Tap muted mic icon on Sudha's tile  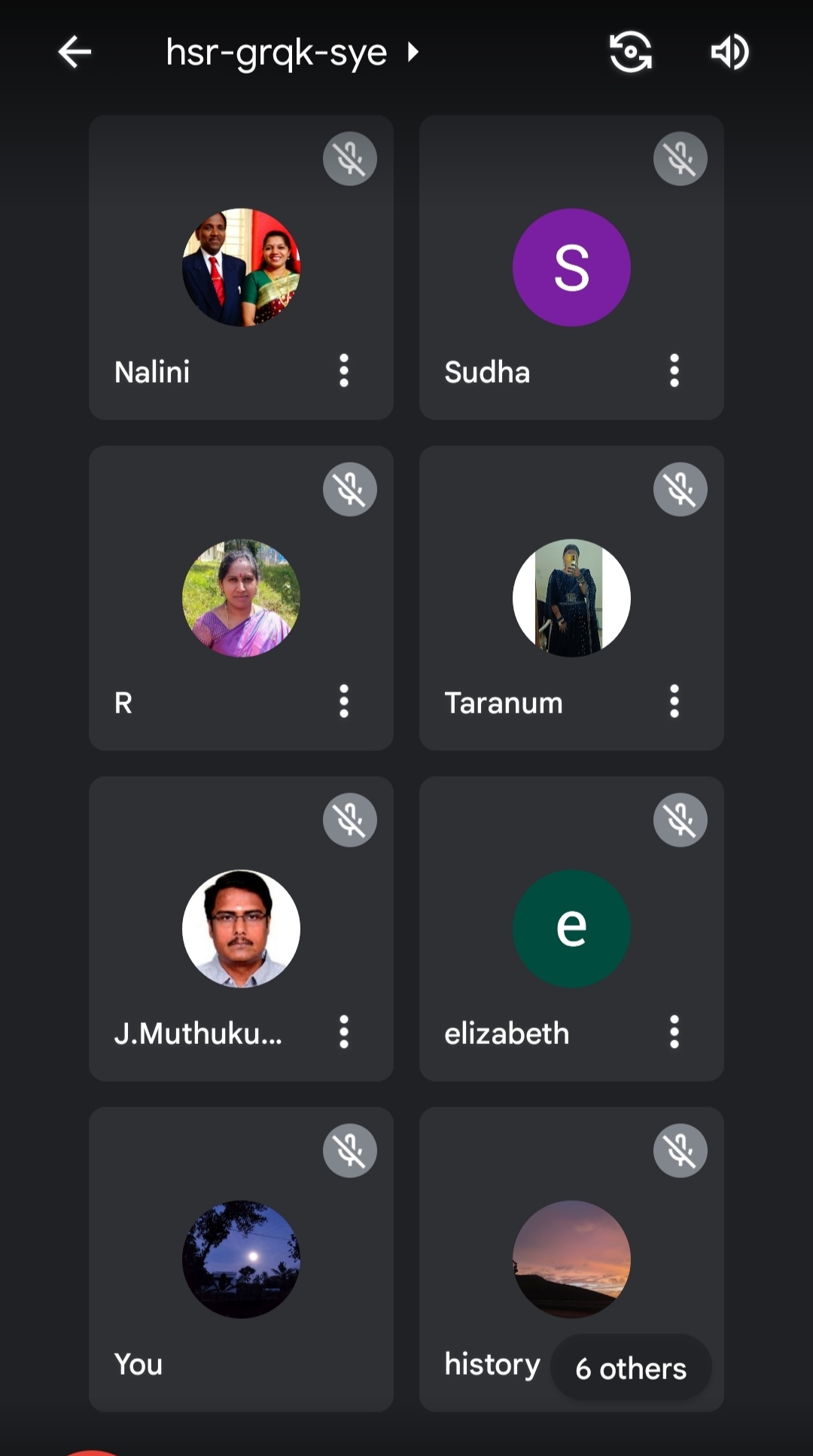click(681, 158)
